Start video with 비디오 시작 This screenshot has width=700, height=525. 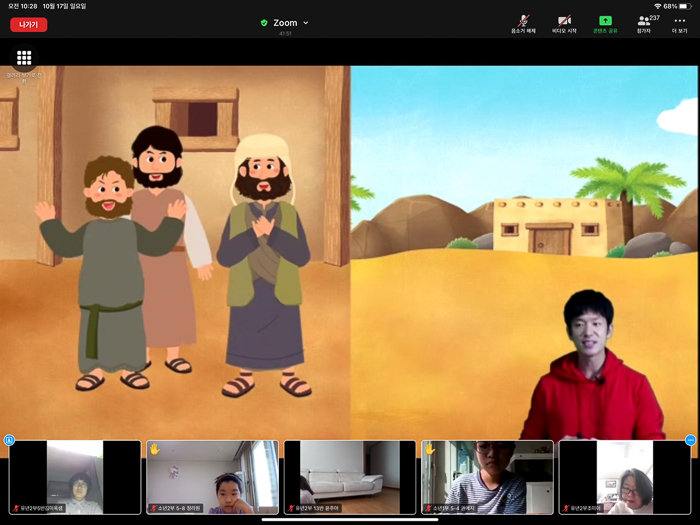pos(564,24)
